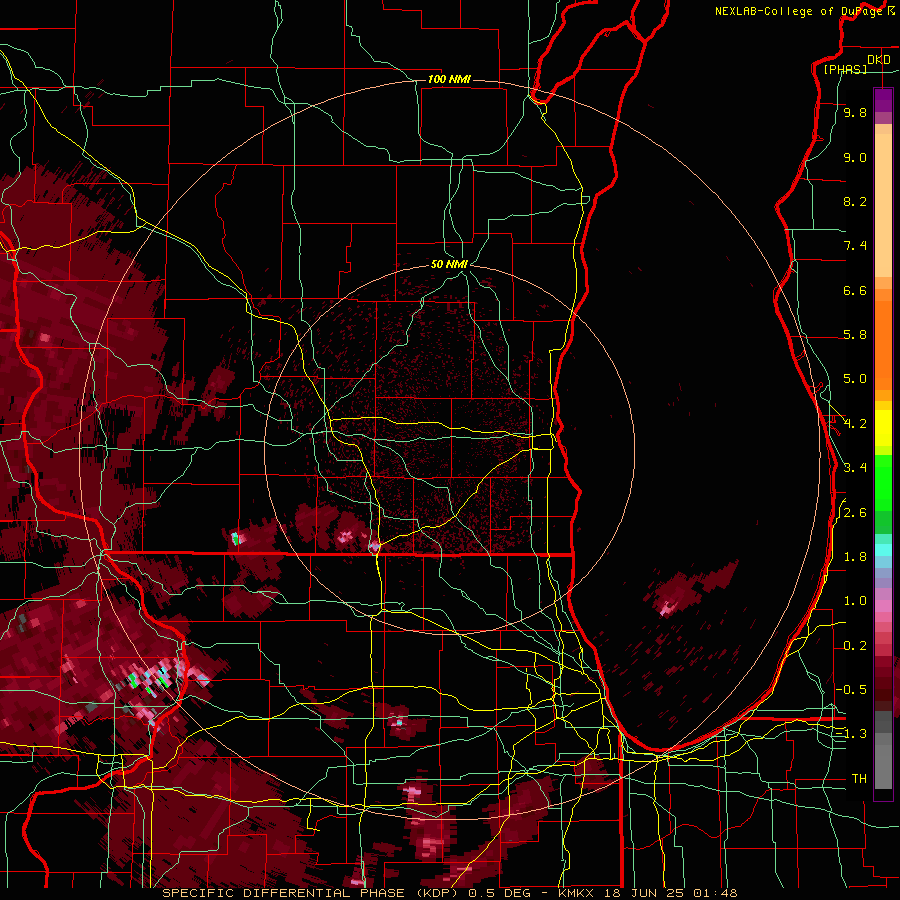This screenshot has height=900, width=900.
Task: Pick the pink band of the color bar
Action: coord(883,606)
